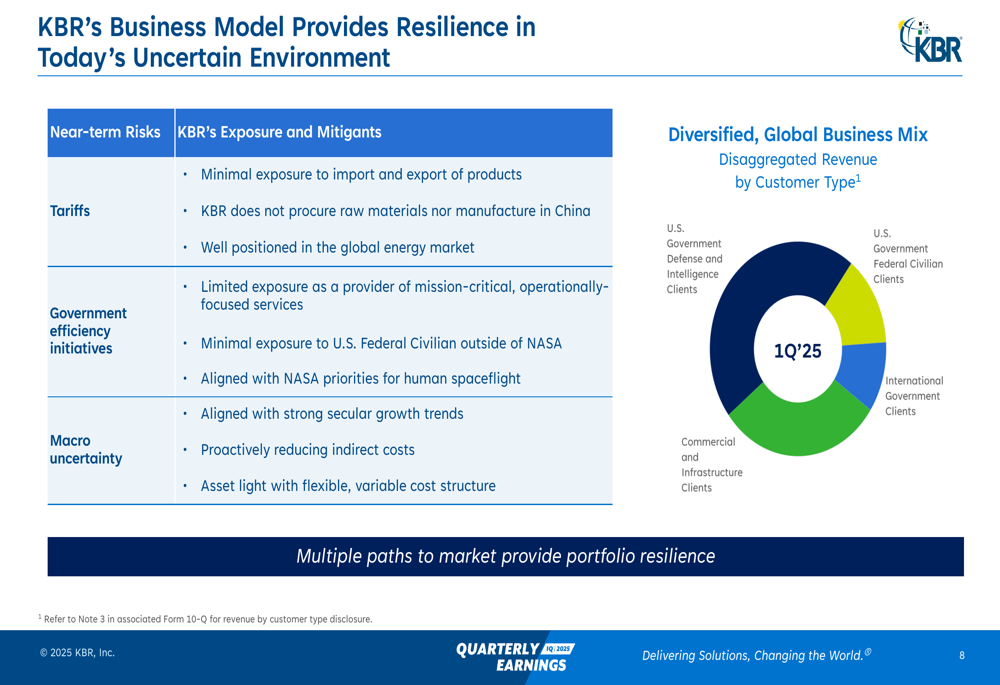The height and width of the screenshot is (685, 1000).
Task: Click "Minimal exposure to import and export of products"
Action: click(x=361, y=175)
